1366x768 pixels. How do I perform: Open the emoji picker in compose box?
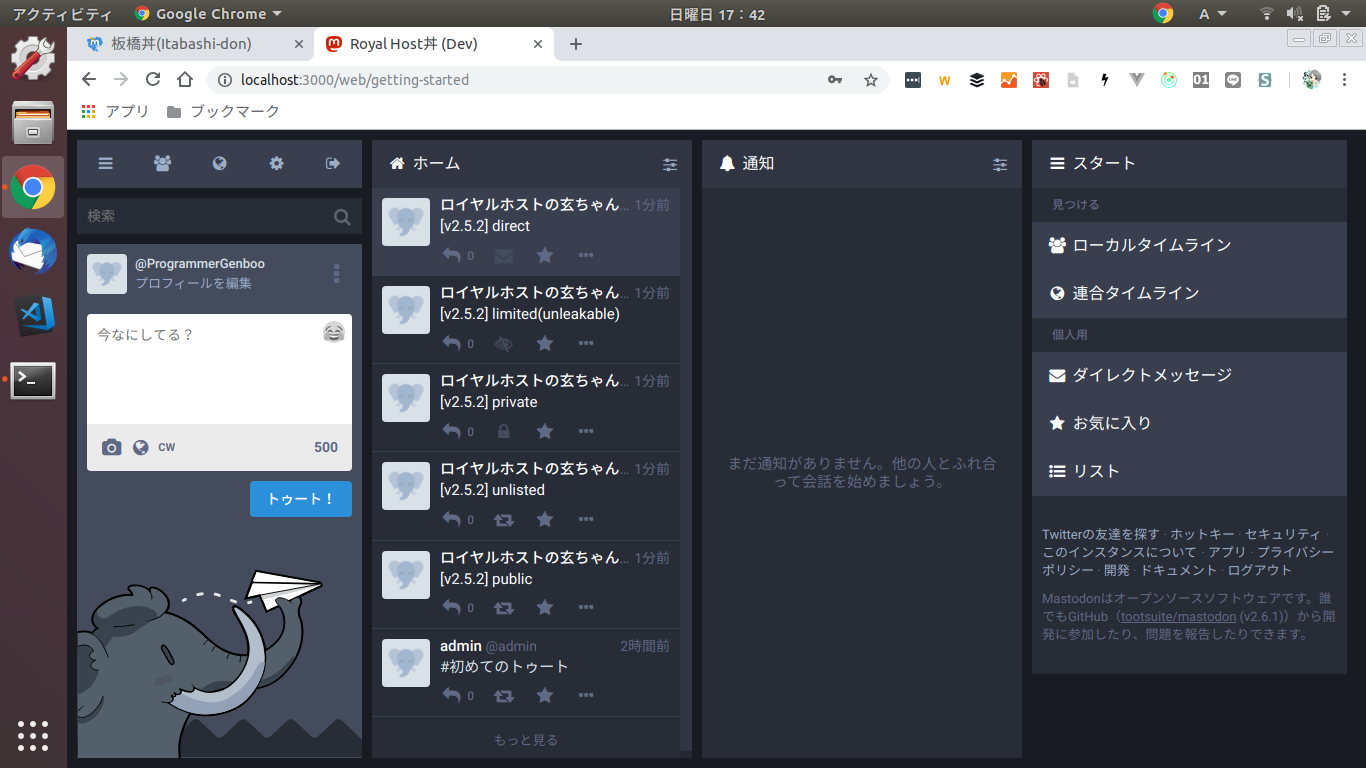point(334,333)
